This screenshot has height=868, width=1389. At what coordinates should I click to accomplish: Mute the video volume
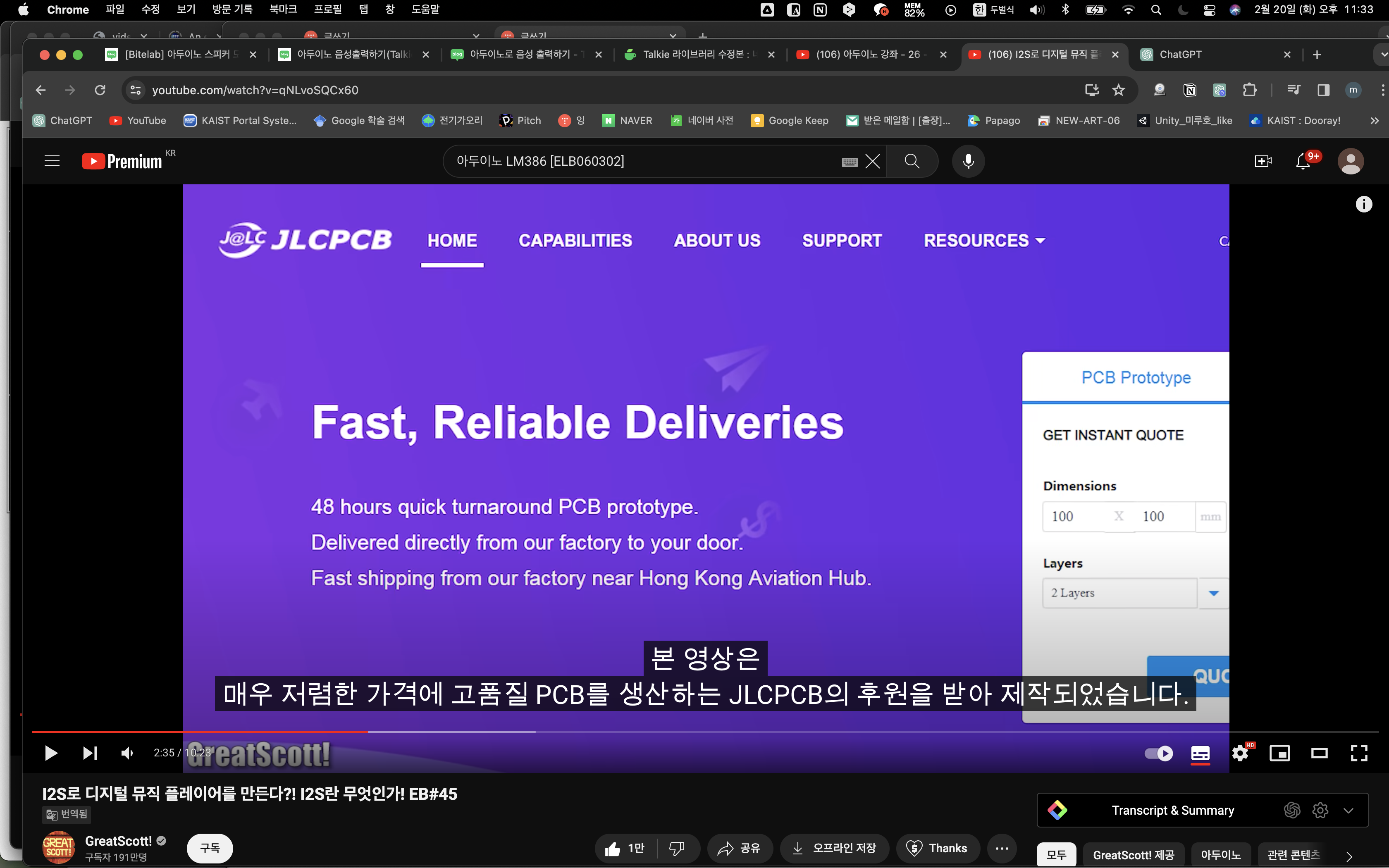(127, 753)
